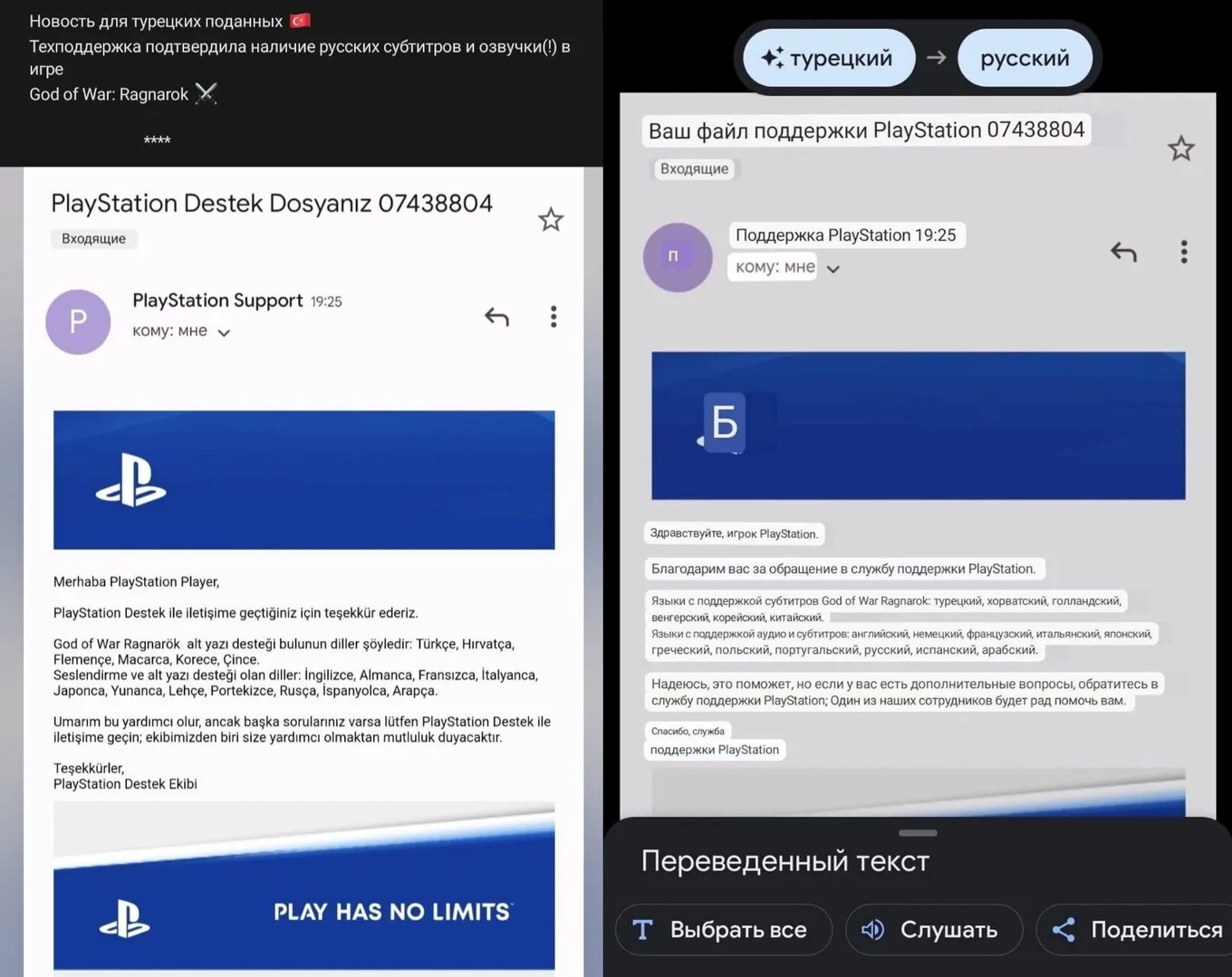The image size is (1232, 977).
Task: Select 'PlayStation Destek Dosyanız 07438804' subject
Action: (272, 203)
